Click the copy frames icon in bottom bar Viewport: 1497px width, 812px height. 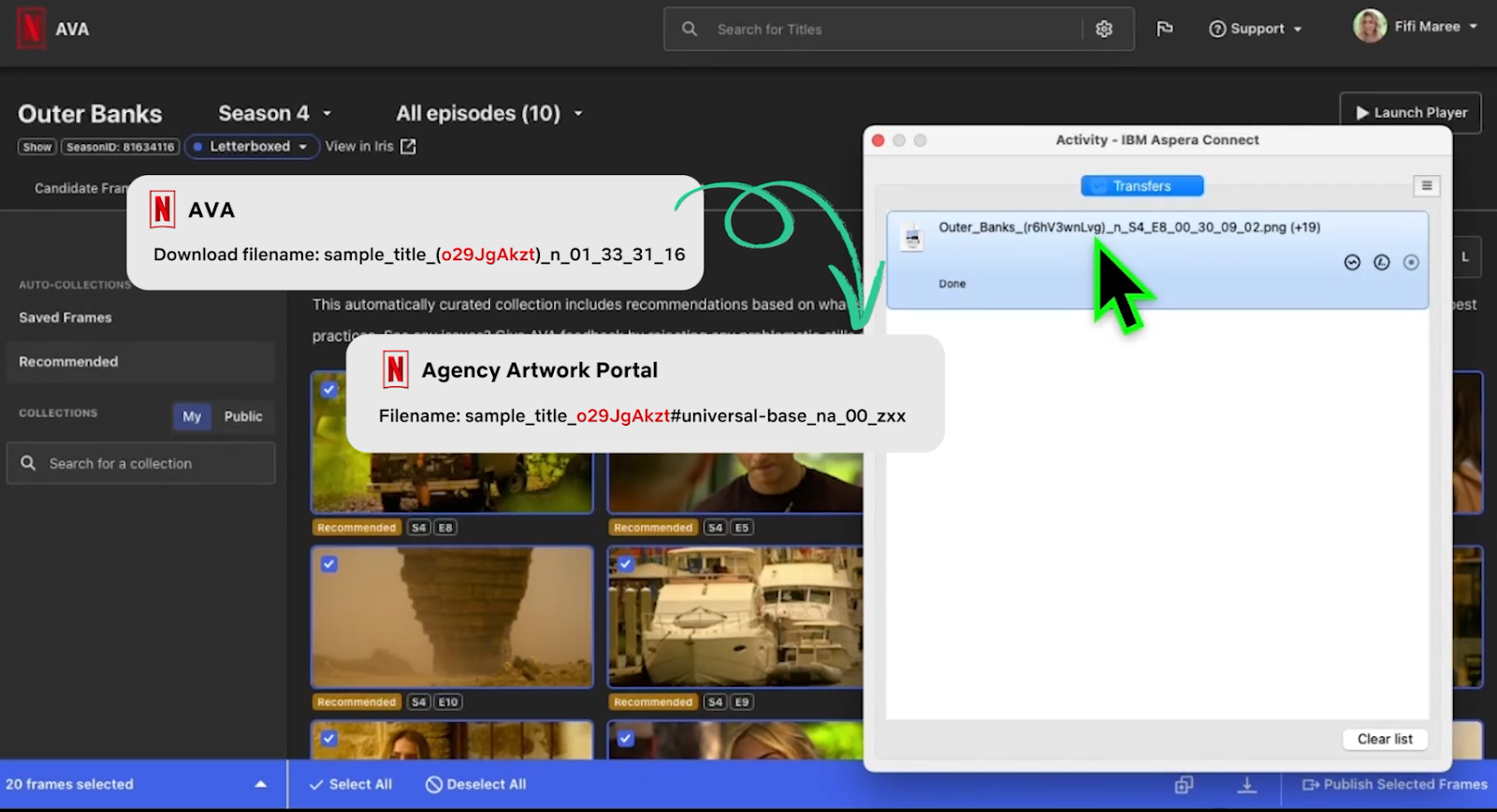pyautogui.click(x=1184, y=785)
